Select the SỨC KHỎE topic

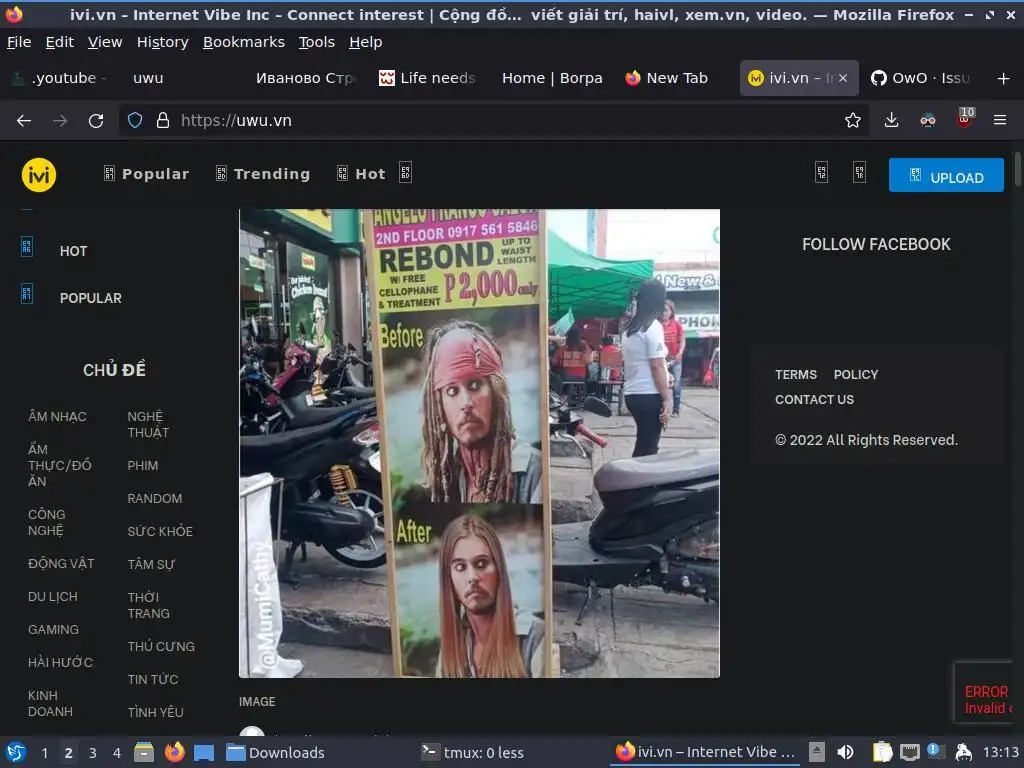point(160,531)
